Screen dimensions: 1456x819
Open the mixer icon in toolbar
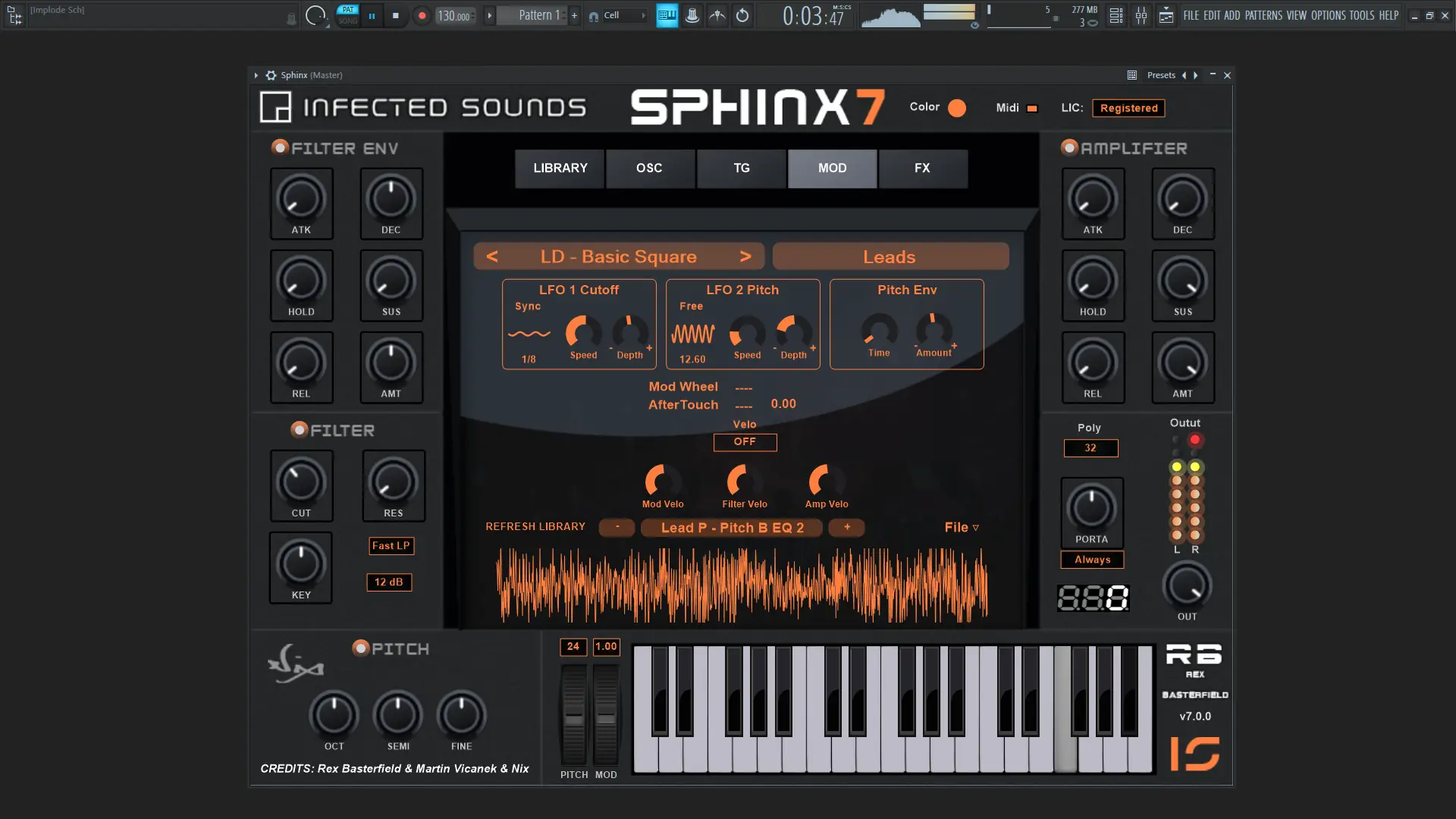point(1141,16)
